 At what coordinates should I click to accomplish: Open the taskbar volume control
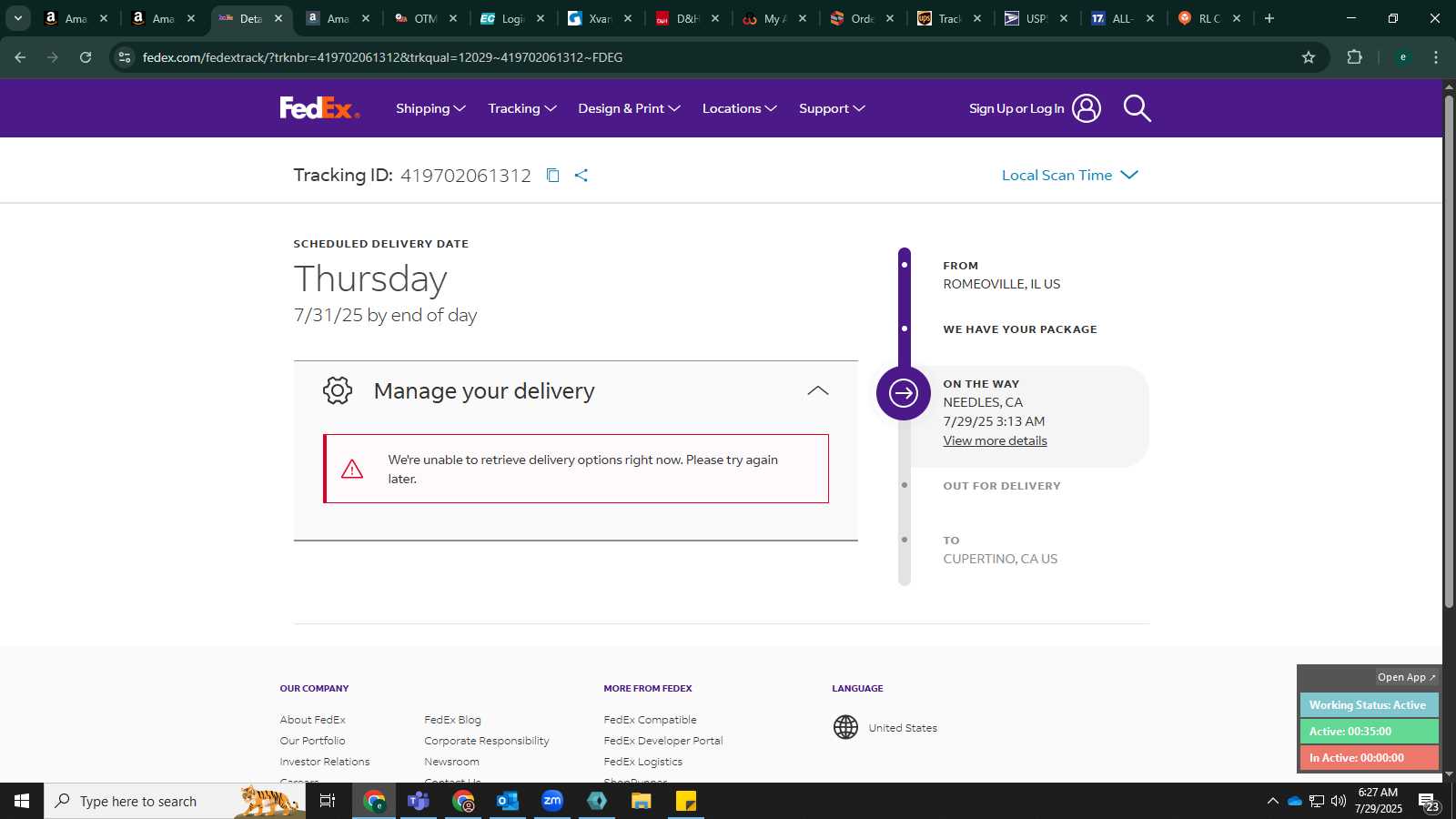[x=1339, y=801]
